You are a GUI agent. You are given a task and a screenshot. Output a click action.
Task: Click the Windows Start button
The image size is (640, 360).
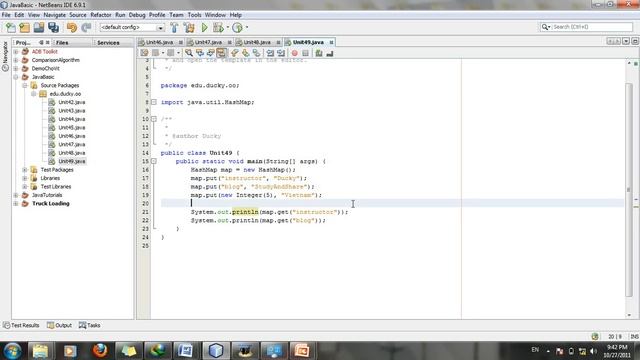pyautogui.click(x=12, y=351)
